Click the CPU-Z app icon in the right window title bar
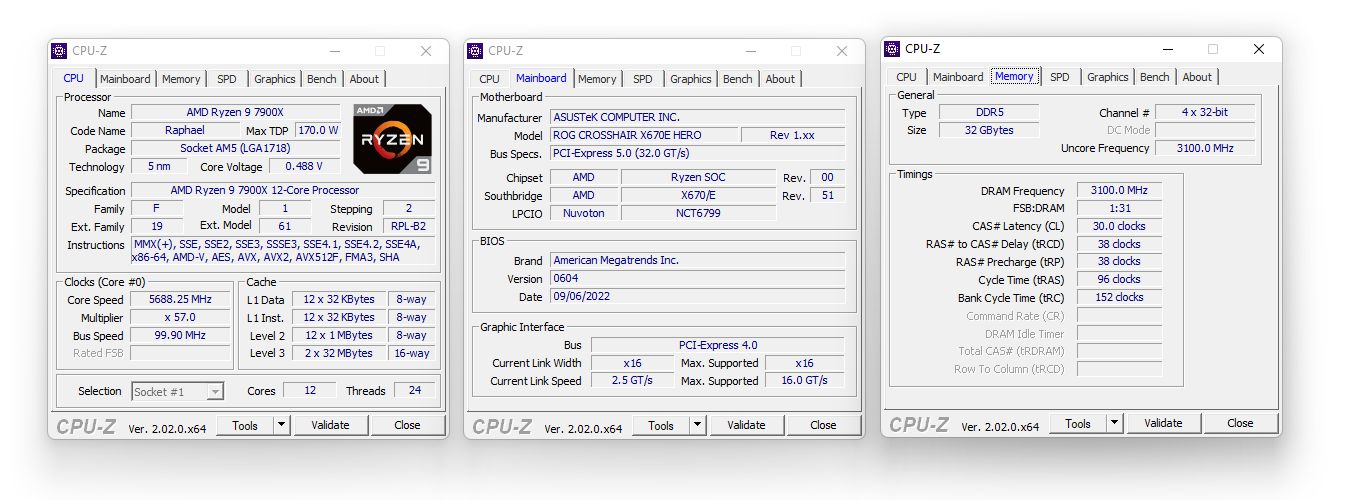Screen dimensions: 1352x500 (x=892, y=49)
